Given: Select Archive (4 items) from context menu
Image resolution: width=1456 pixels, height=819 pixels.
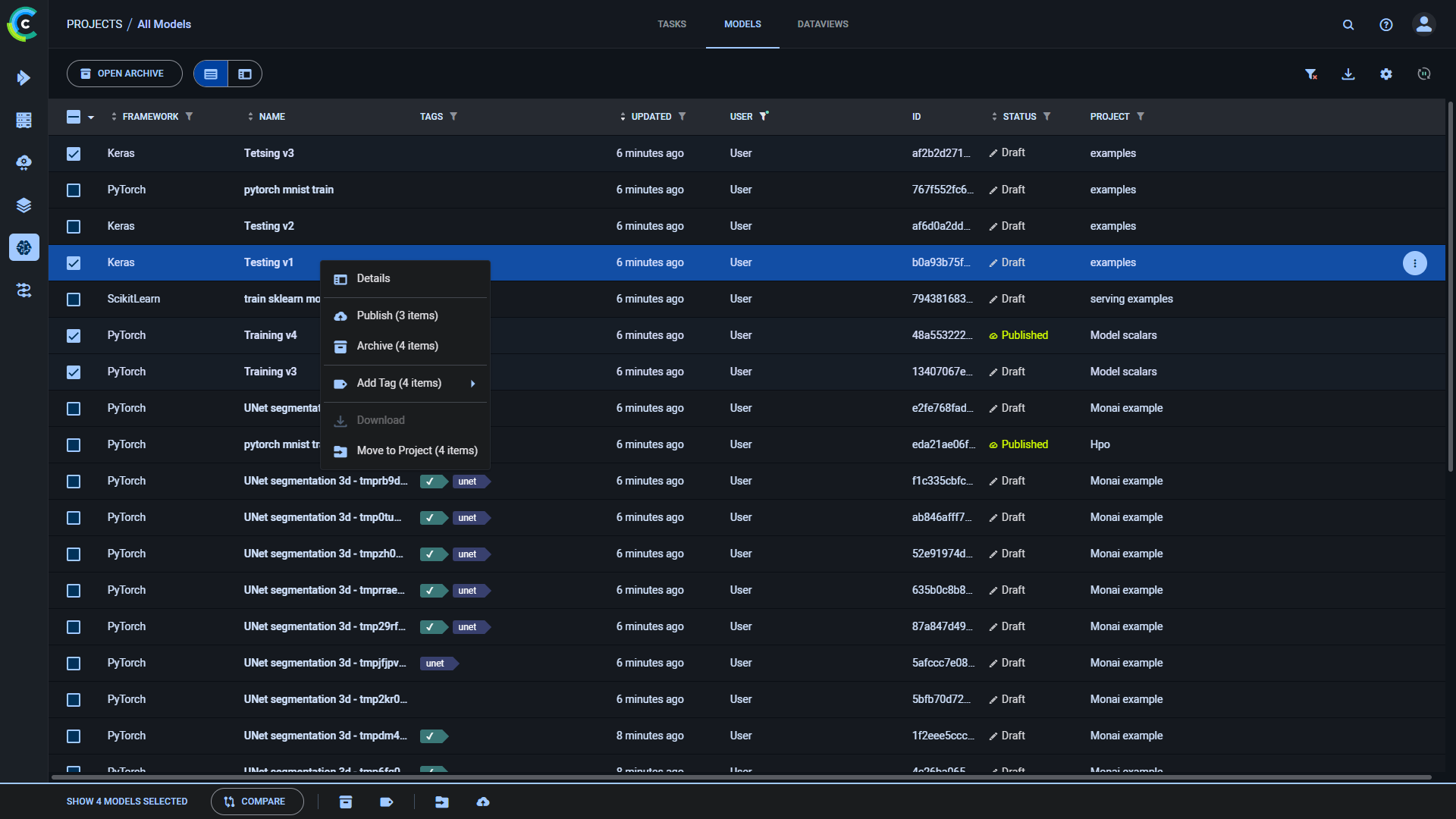Looking at the screenshot, I should pyautogui.click(x=397, y=345).
